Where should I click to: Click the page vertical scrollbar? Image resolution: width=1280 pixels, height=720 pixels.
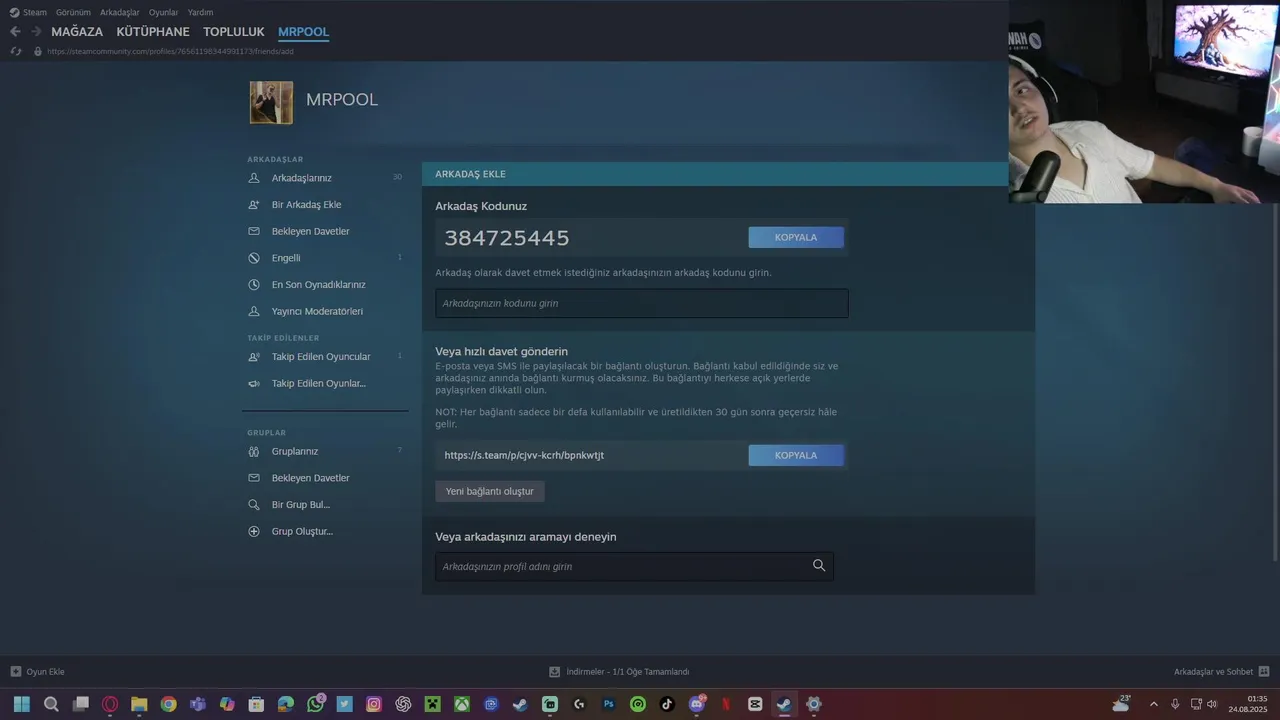tap(1274, 380)
